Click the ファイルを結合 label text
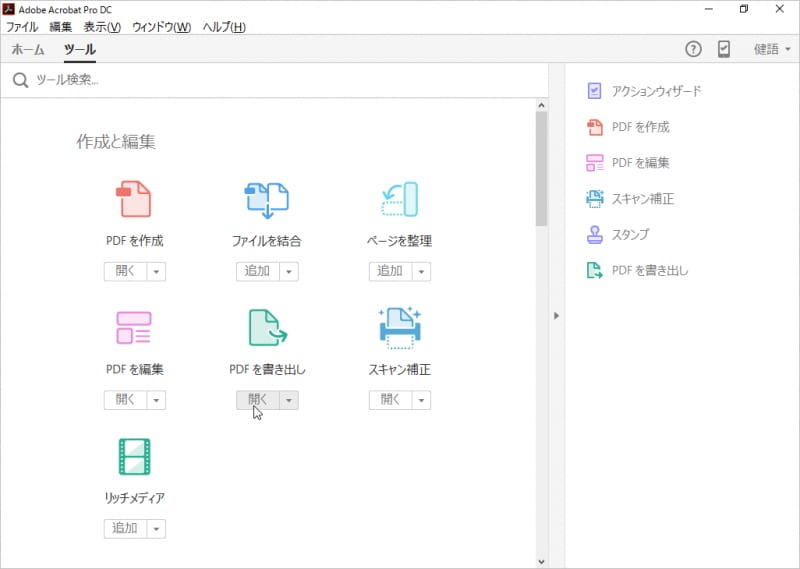The height and width of the screenshot is (569, 800). pos(267,241)
